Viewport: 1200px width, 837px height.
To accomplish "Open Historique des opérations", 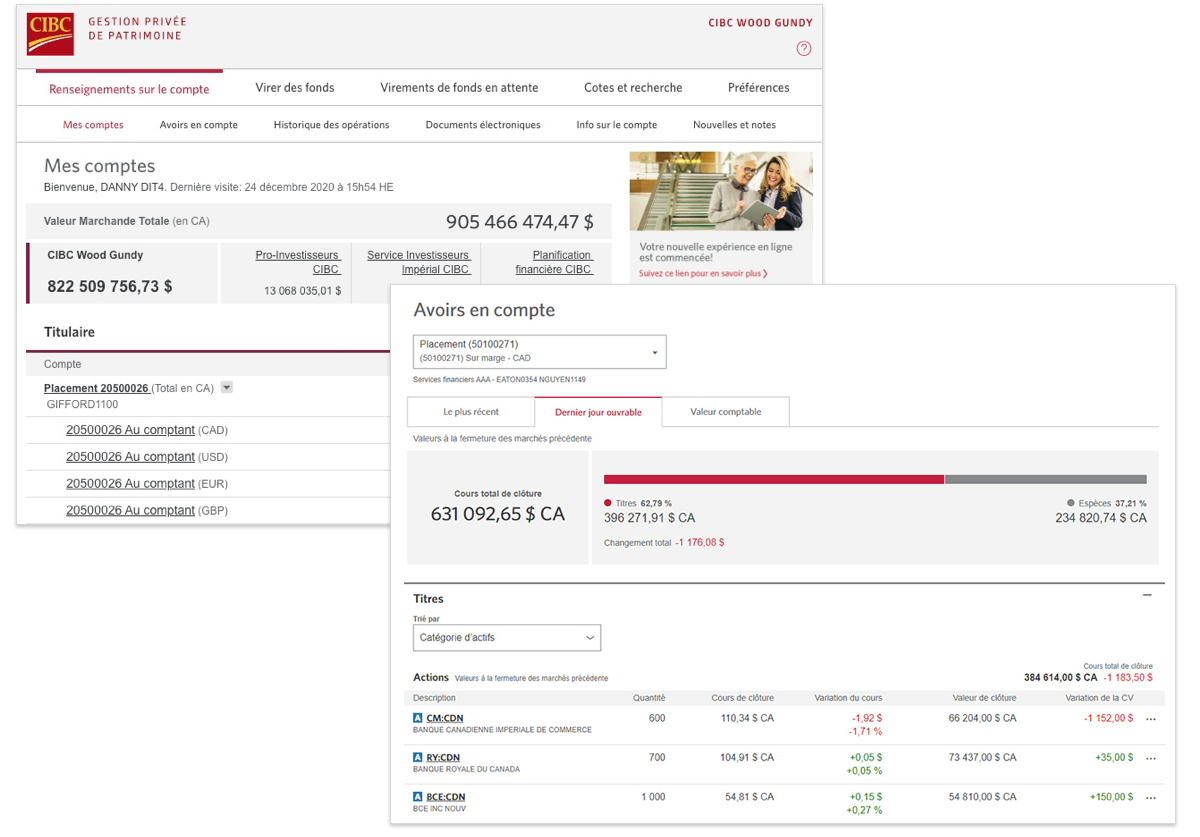I will pyautogui.click(x=332, y=125).
